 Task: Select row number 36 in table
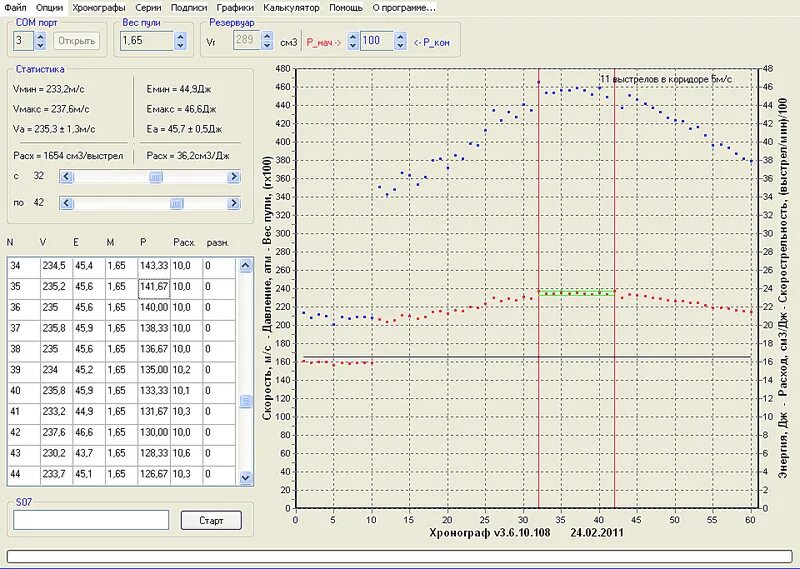pos(23,308)
